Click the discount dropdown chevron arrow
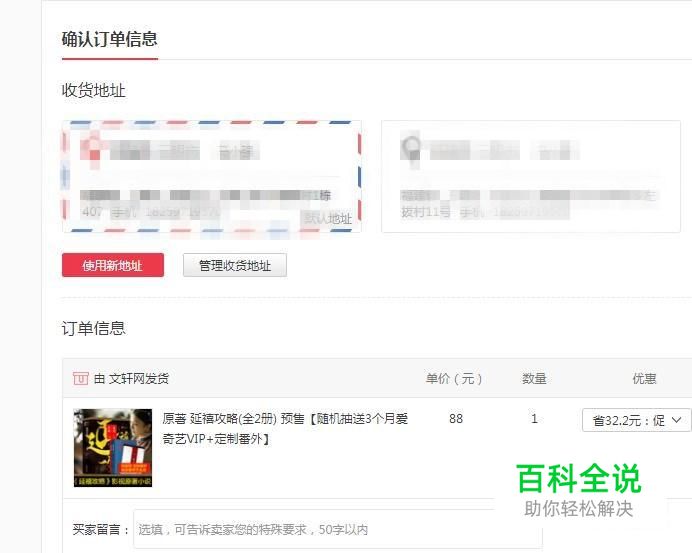 (x=677, y=420)
